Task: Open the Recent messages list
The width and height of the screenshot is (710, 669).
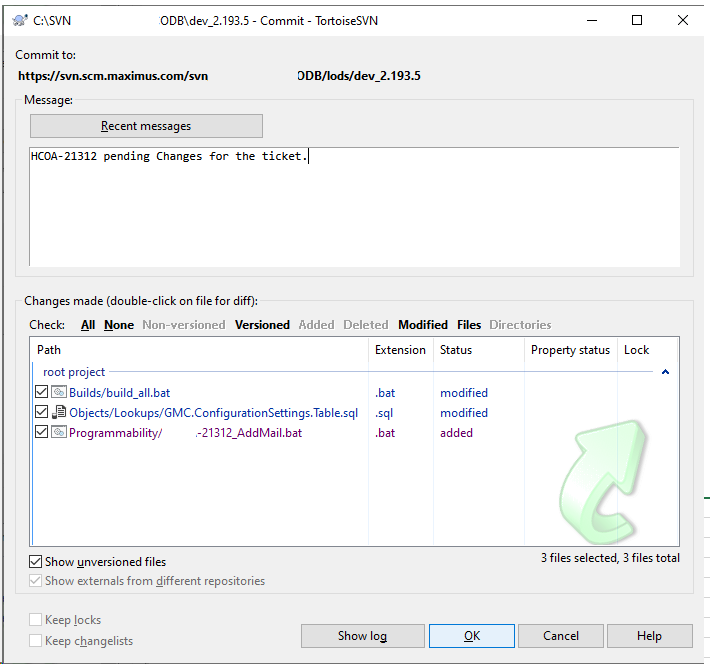Action: click(146, 126)
